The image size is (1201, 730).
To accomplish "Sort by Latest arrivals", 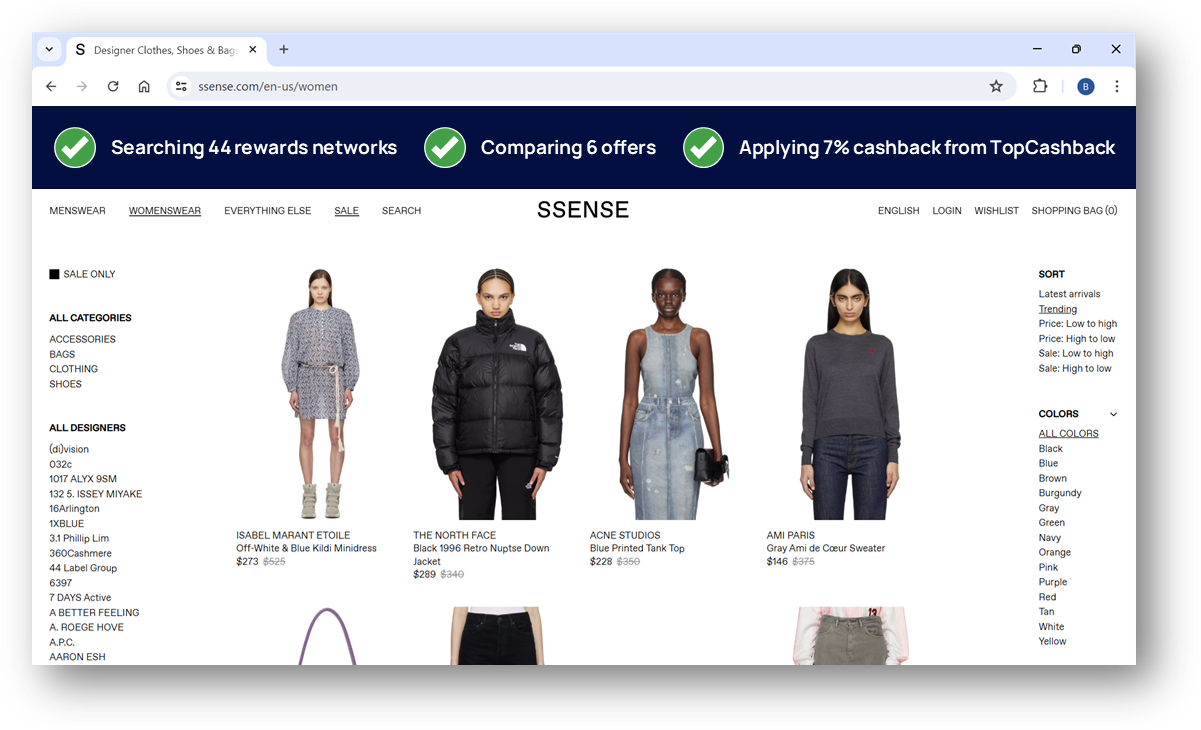I will (1070, 295).
